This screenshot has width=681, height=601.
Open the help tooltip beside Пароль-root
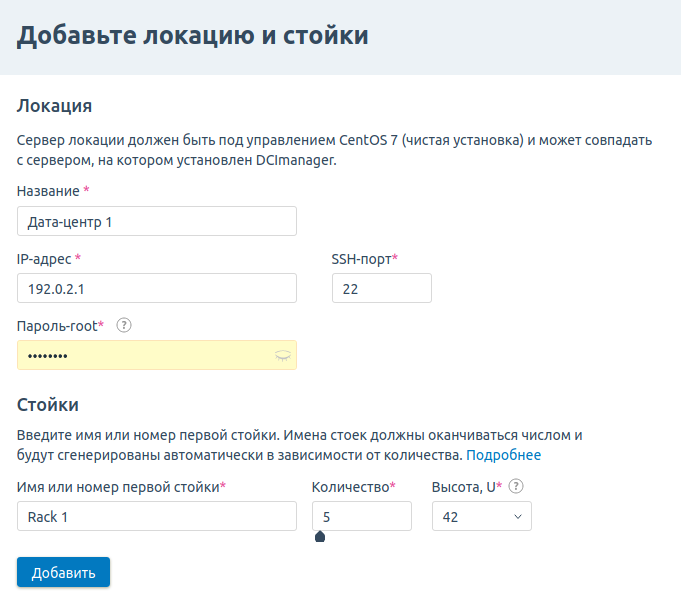[124, 325]
